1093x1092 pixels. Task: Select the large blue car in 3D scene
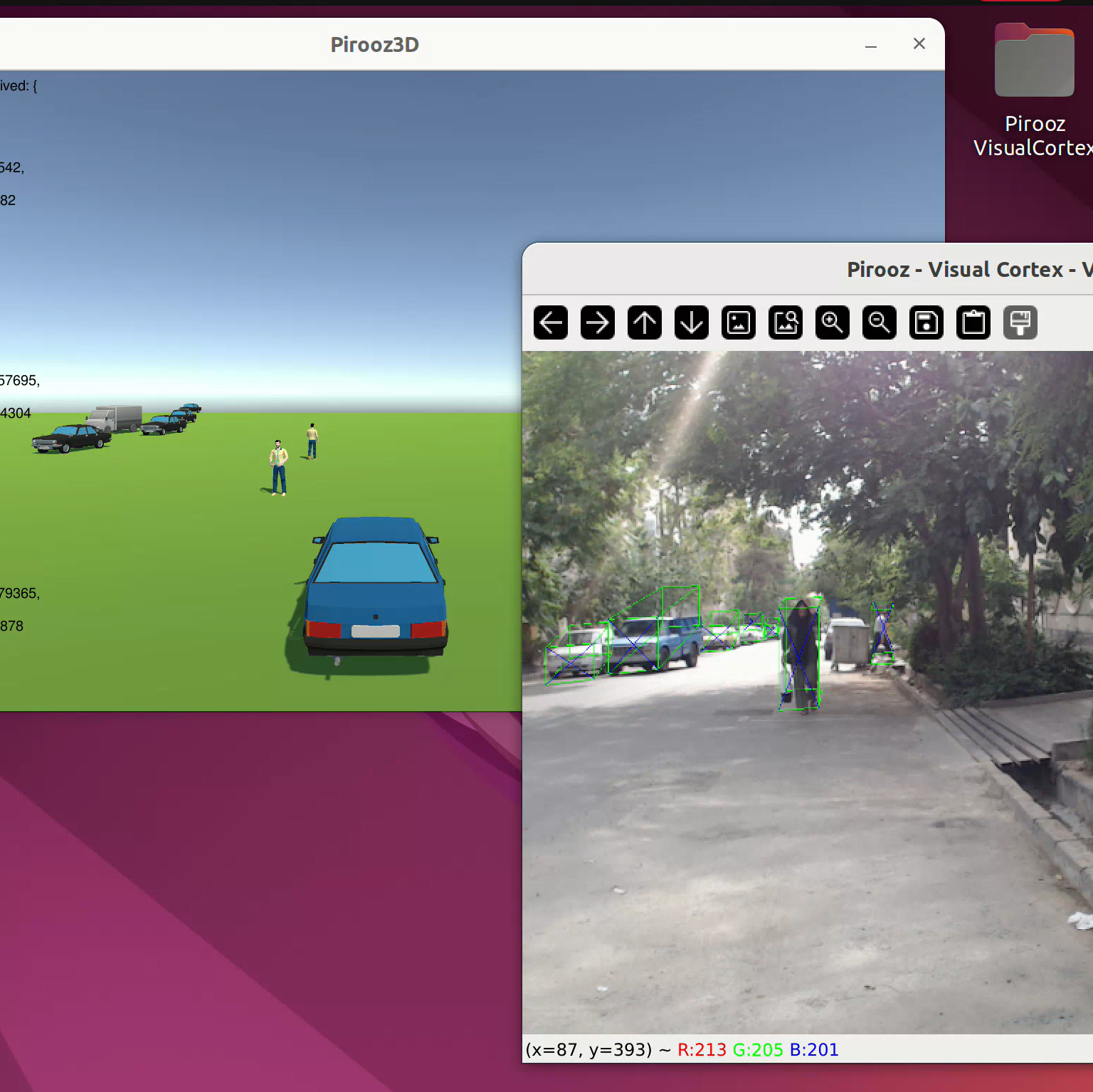point(376,591)
